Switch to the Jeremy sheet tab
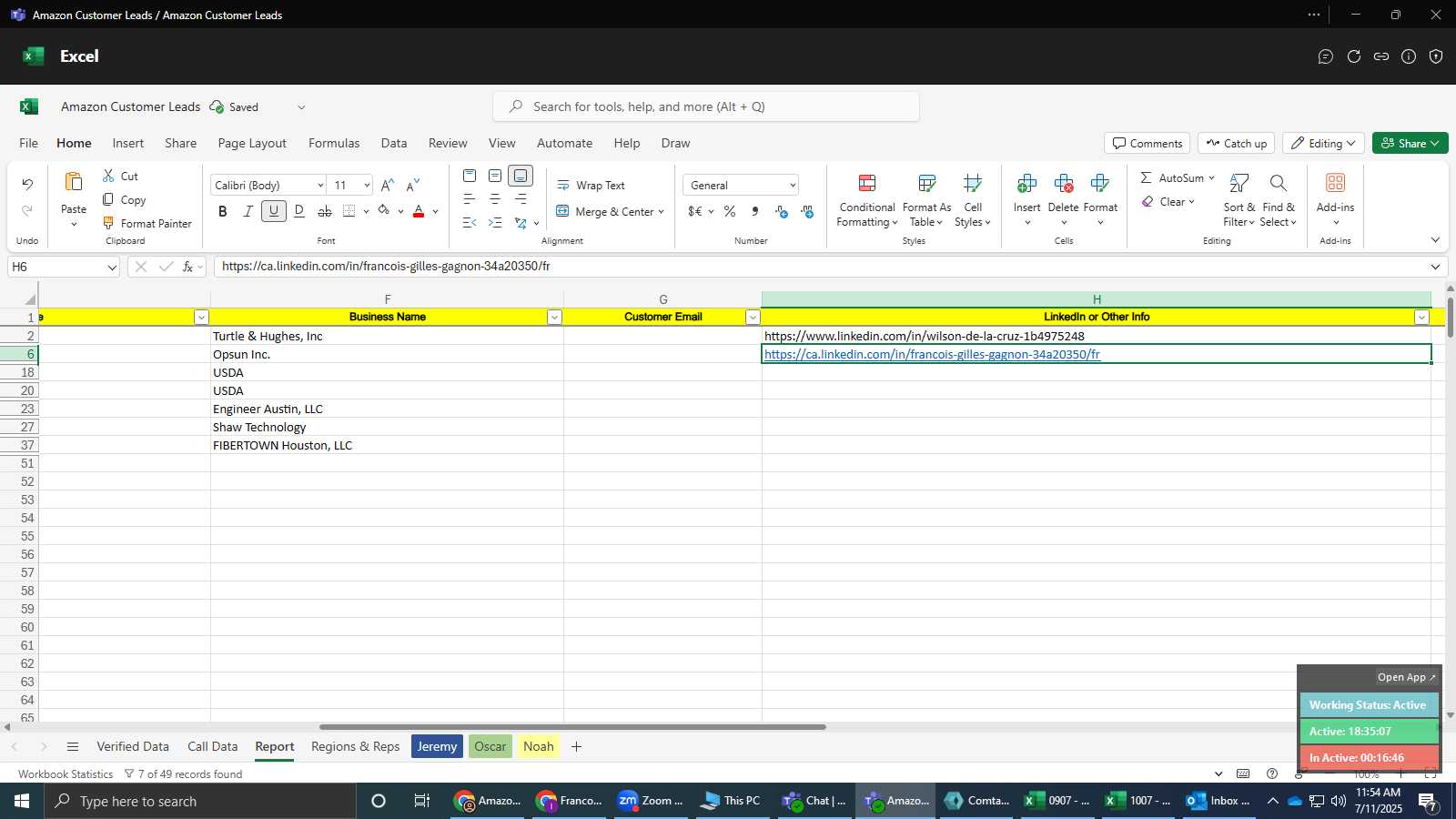Image resolution: width=1456 pixels, height=819 pixels. [x=437, y=746]
